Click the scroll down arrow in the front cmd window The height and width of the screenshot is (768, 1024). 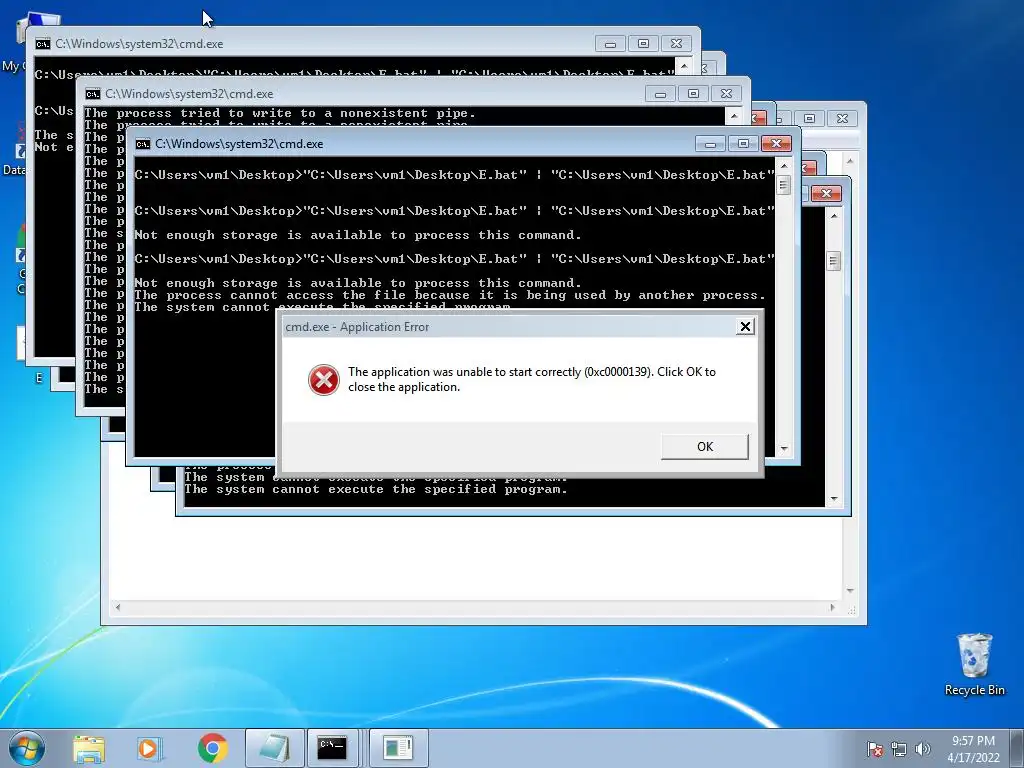tap(784, 449)
